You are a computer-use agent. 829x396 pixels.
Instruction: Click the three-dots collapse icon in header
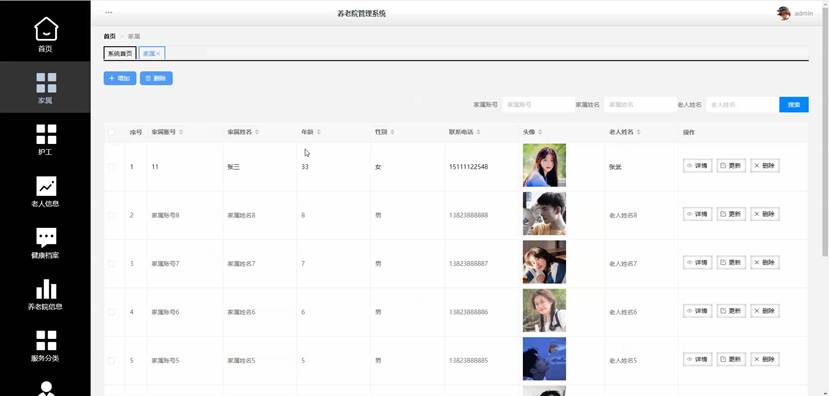tap(108, 12)
